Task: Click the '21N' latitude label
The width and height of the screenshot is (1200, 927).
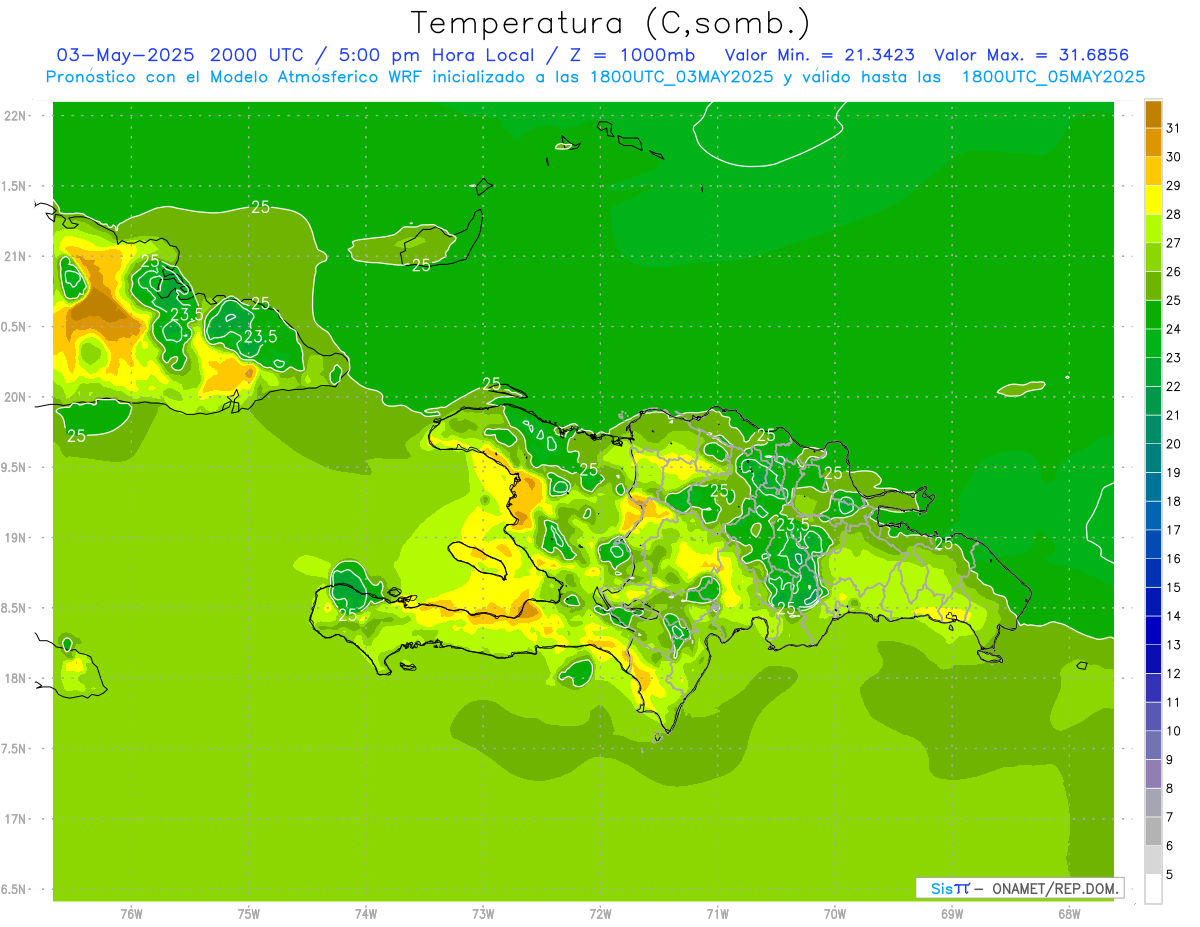Action: [x=15, y=256]
